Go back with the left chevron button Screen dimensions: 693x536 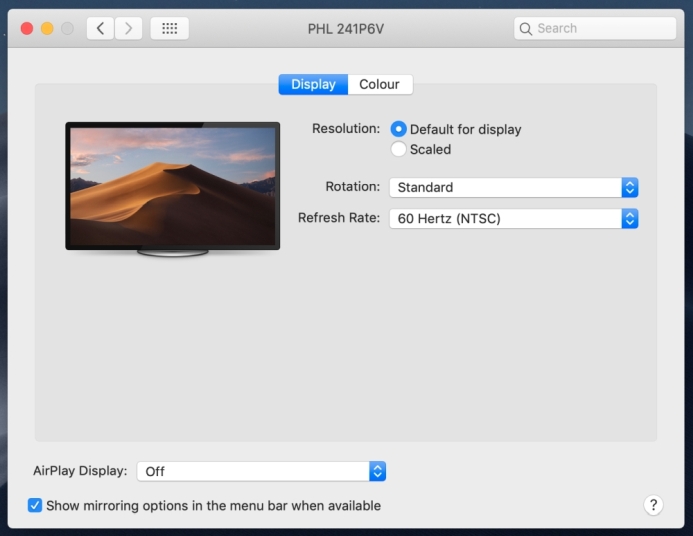pos(100,29)
